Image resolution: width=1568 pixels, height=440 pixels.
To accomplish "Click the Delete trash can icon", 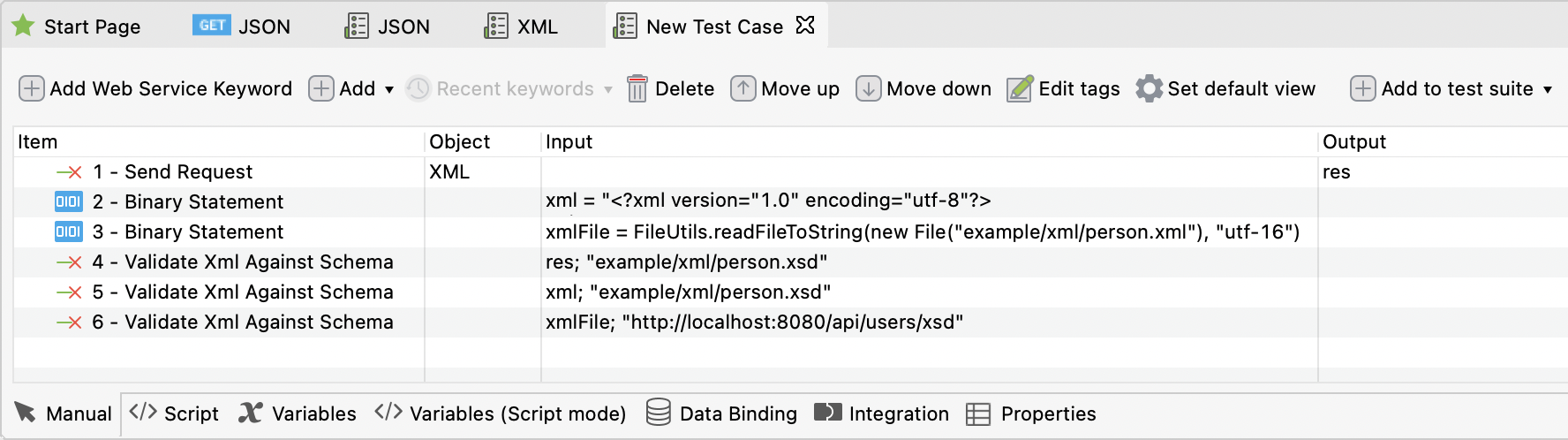I will (x=637, y=89).
